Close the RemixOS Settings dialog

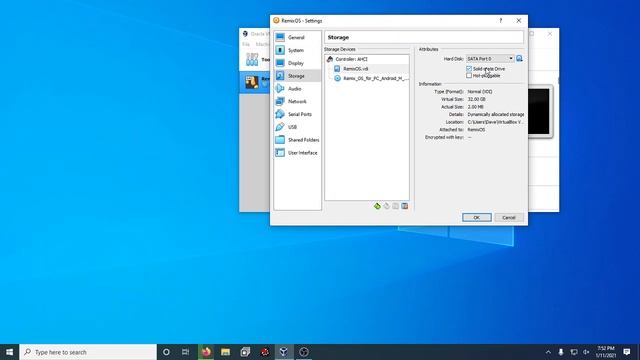pyautogui.click(x=519, y=20)
